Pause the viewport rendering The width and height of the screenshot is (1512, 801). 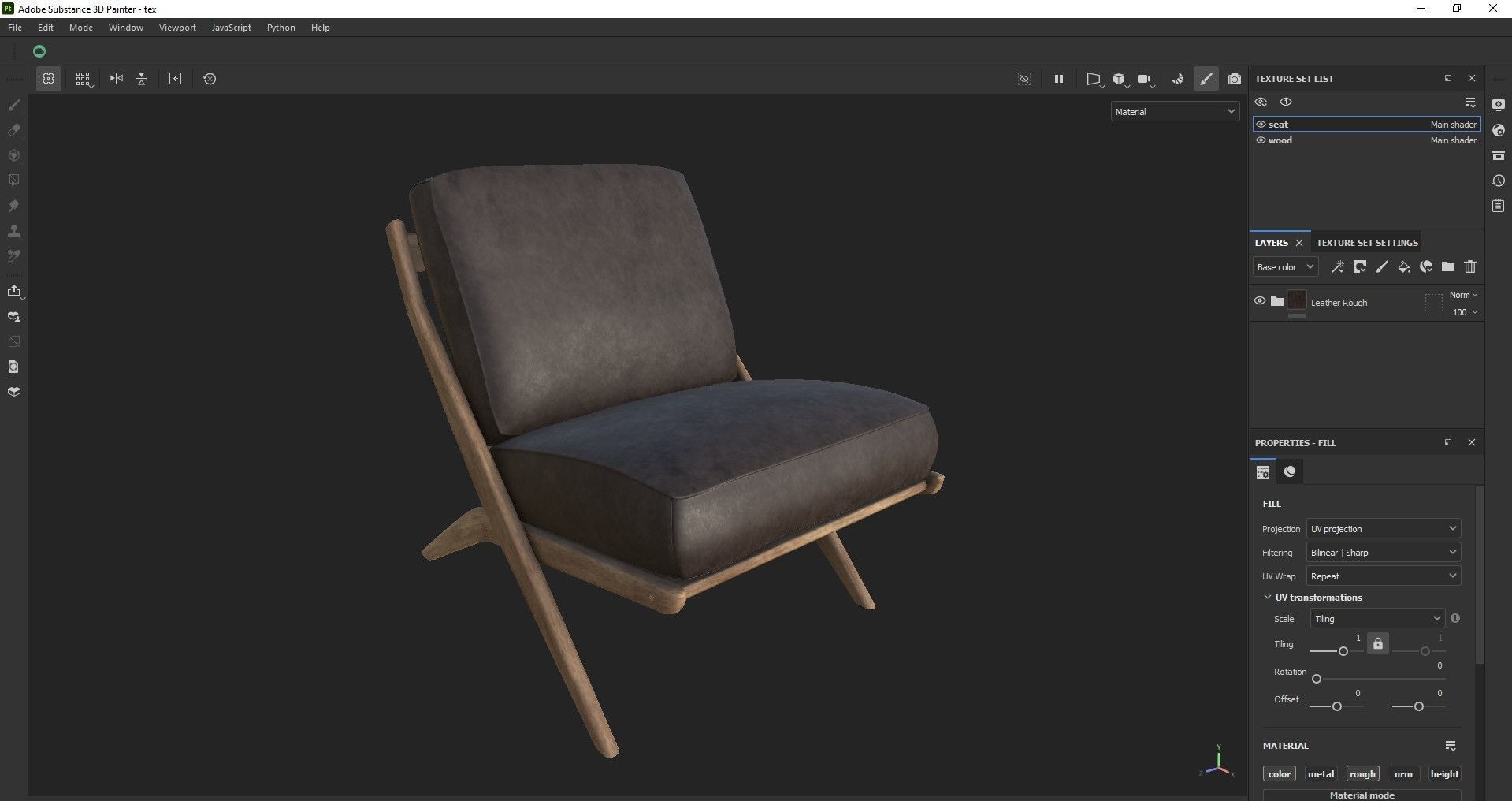tap(1059, 79)
